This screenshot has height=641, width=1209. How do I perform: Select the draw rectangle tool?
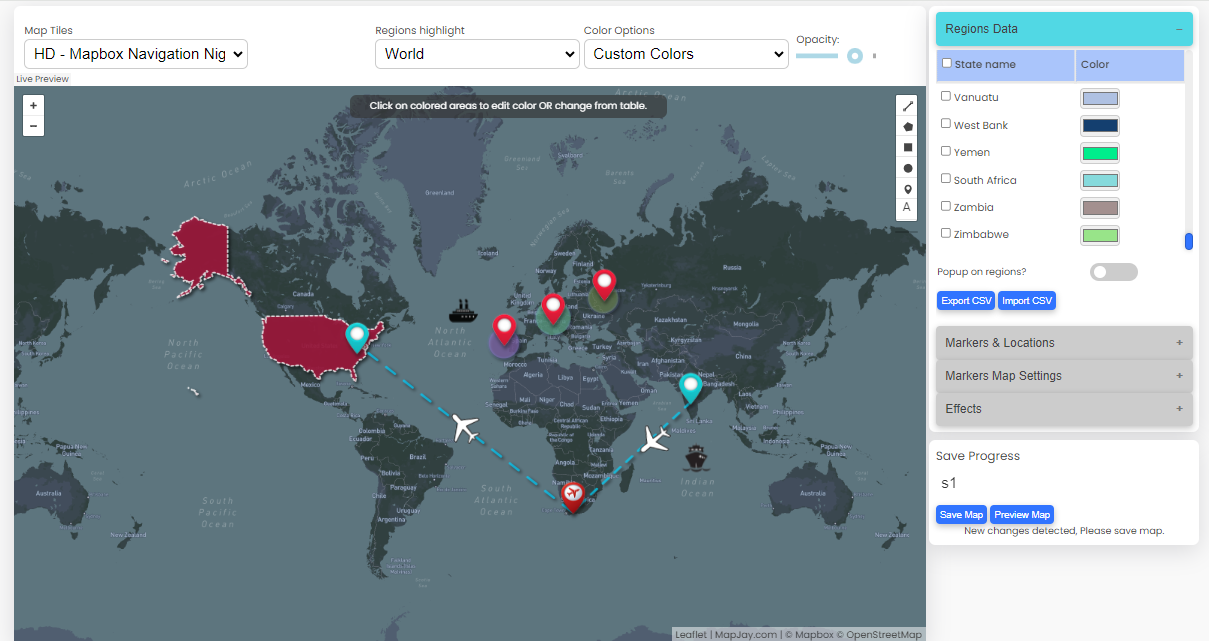click(907, 147)
